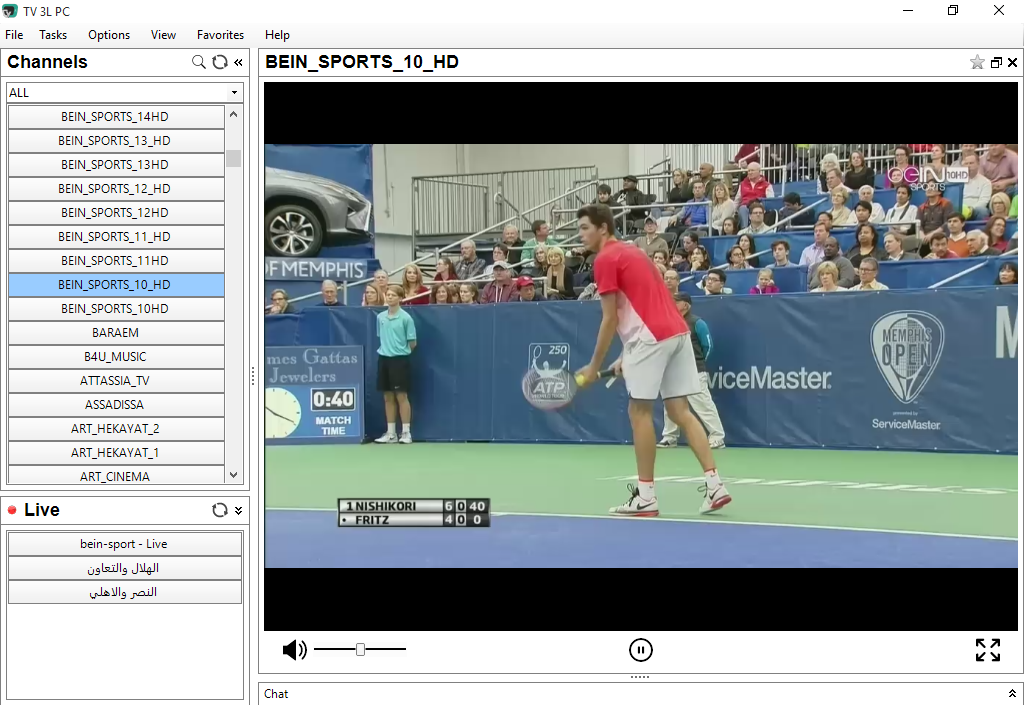This screenshot has width=1024, height=705.
Task: Select channel ART_HEKAYAT_2
Action: click(116, 429)
